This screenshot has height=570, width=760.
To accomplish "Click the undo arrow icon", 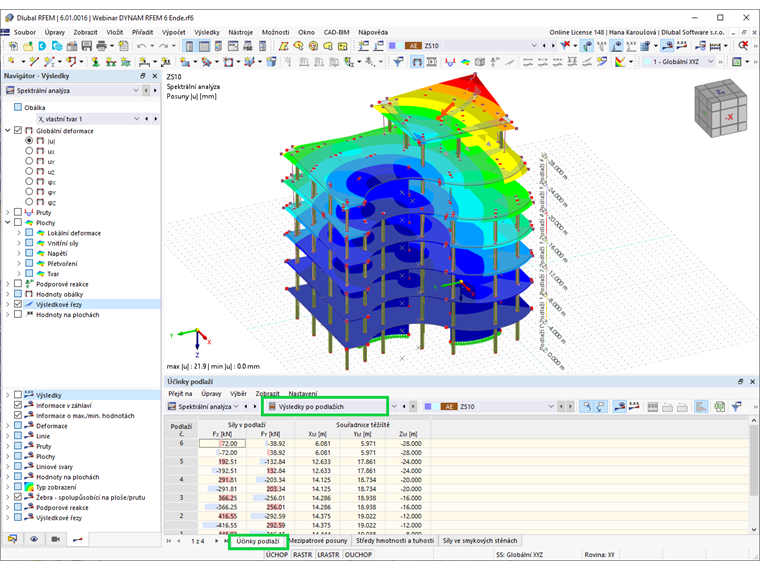I will [141, 46].
